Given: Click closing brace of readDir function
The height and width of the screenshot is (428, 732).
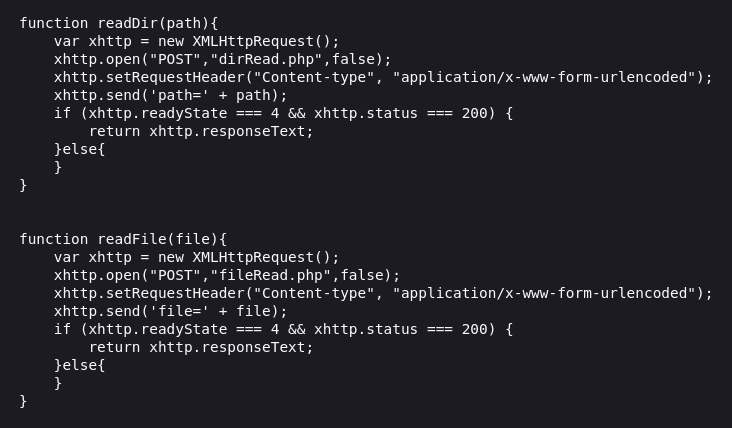Looking at the screenshot, I should [23, 185].
